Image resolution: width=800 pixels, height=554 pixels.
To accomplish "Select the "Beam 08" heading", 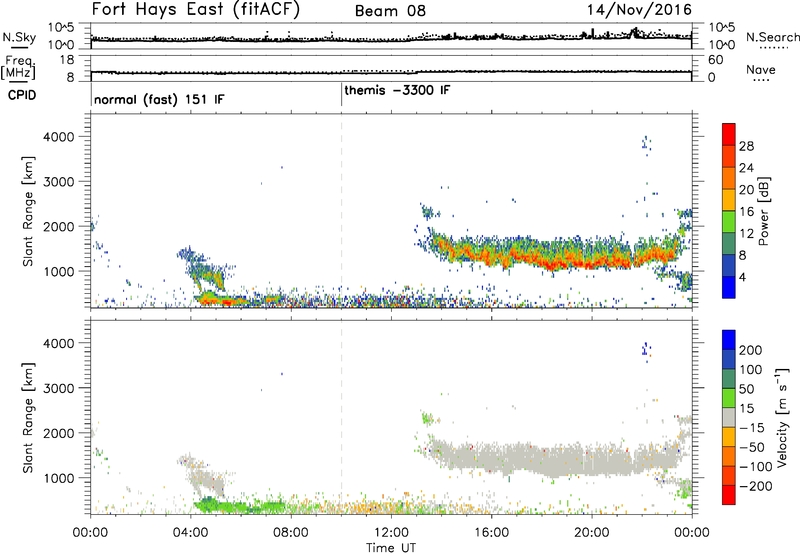I will point(390,11).
